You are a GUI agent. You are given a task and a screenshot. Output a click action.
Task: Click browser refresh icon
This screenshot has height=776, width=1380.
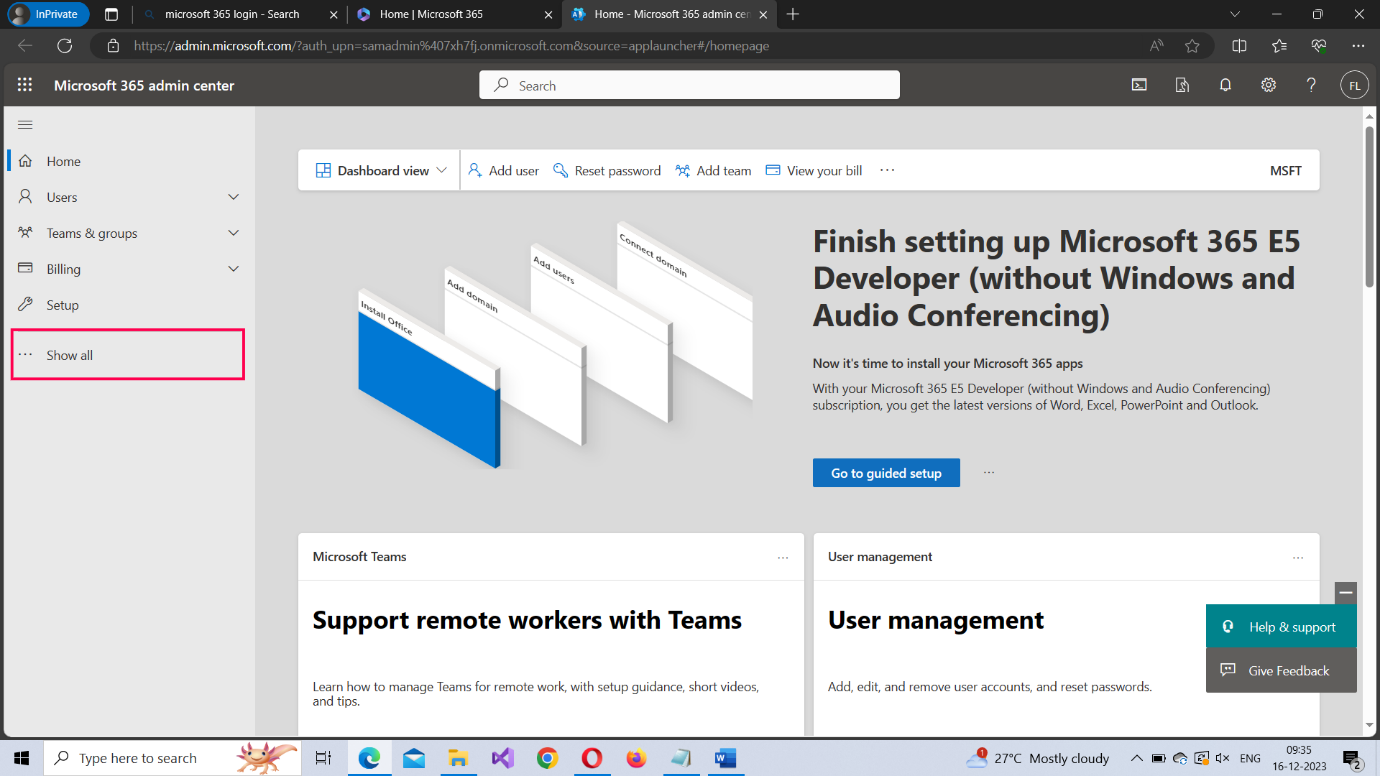65,45
